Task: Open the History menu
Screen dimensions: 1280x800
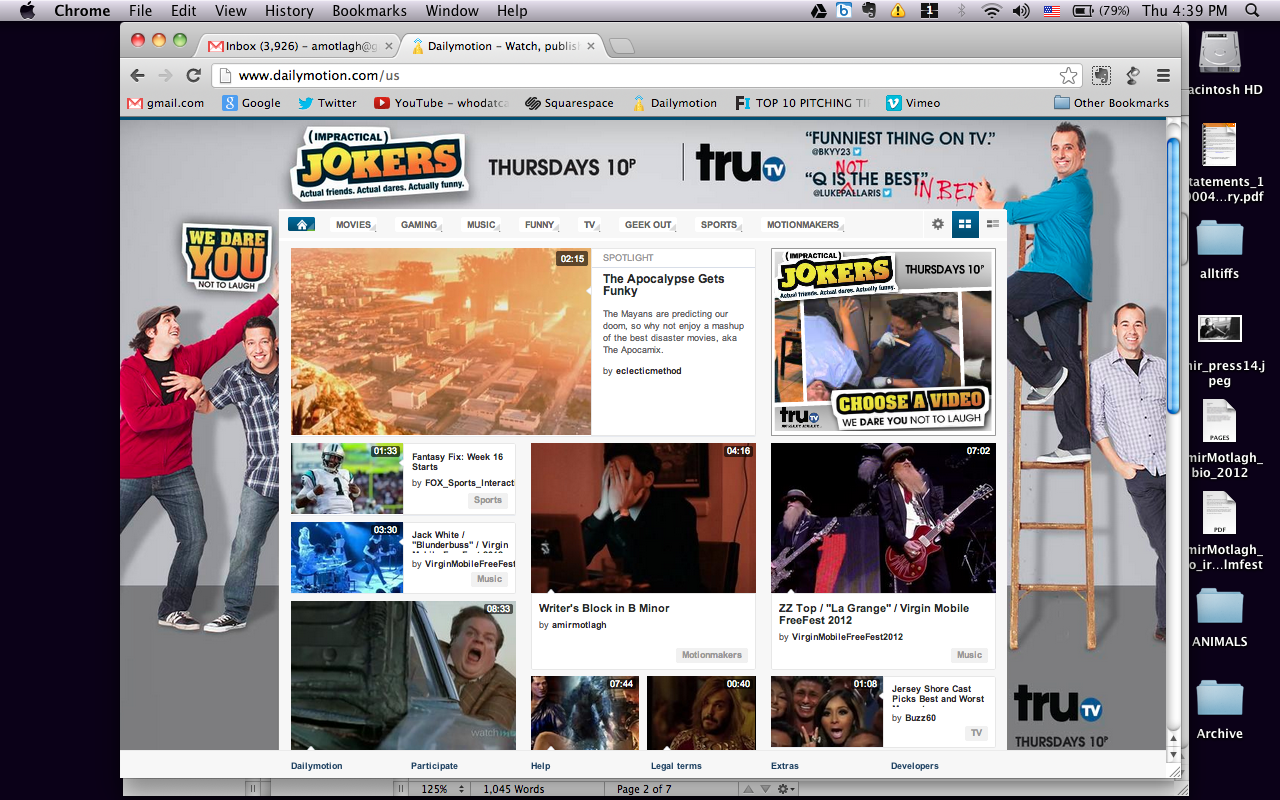Action: [x=289, y=11]
